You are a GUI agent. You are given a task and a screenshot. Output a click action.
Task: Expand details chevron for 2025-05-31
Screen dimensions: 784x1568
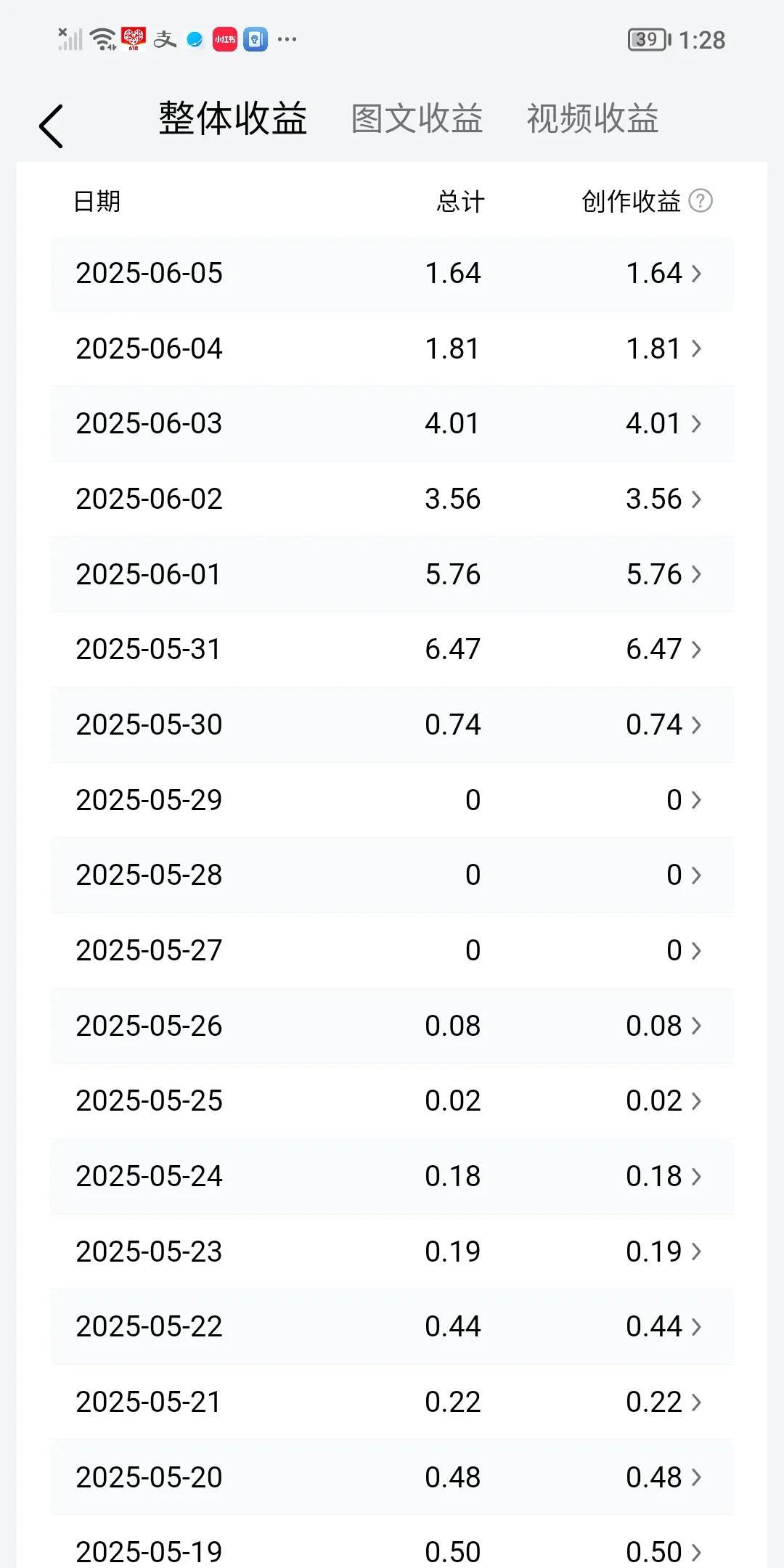[x=696, y=650]
